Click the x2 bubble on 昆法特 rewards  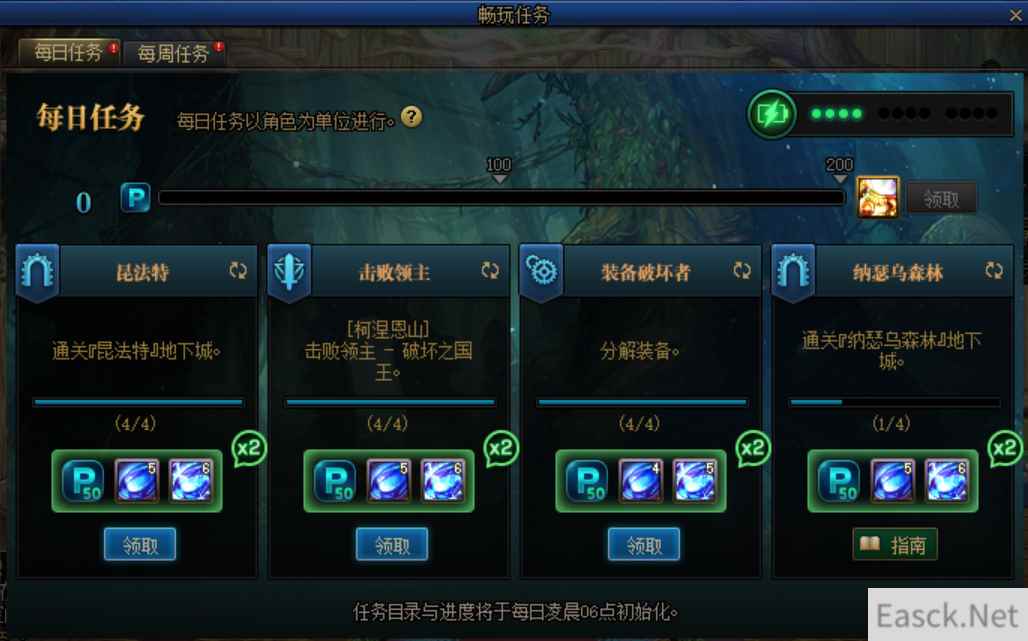249,449
